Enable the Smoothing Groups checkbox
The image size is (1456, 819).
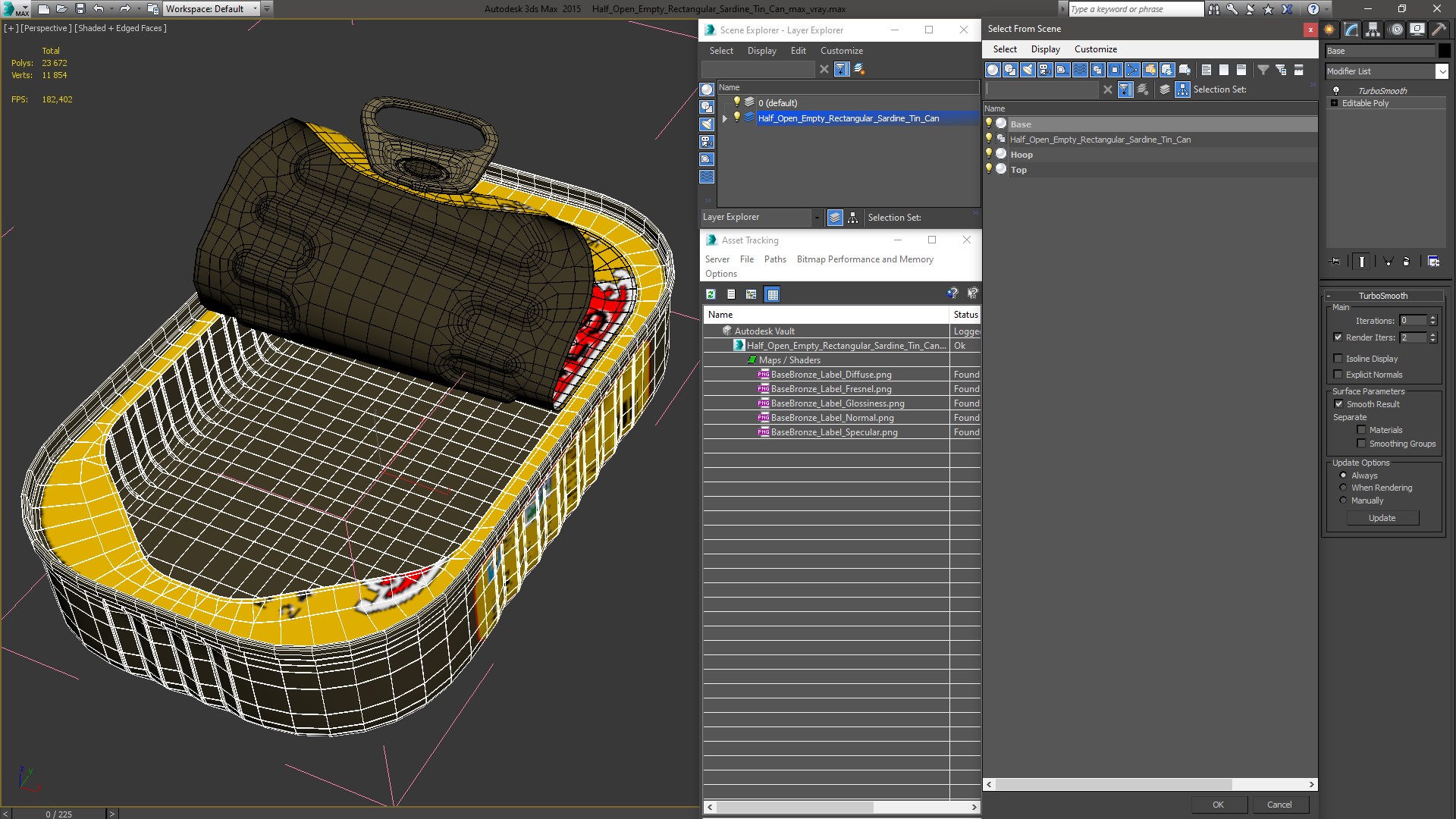pos(1361,444)
